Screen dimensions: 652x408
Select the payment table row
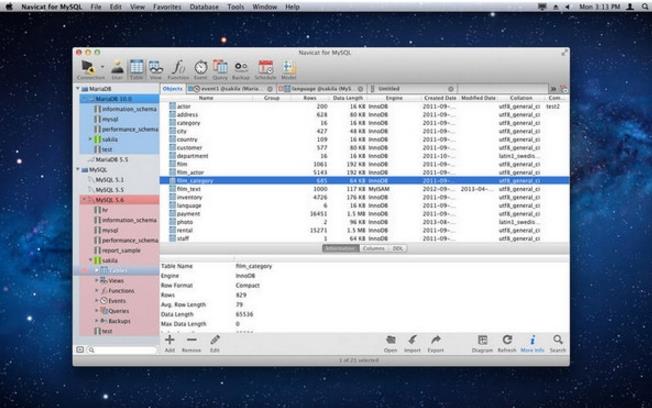[x=364, y=214]
